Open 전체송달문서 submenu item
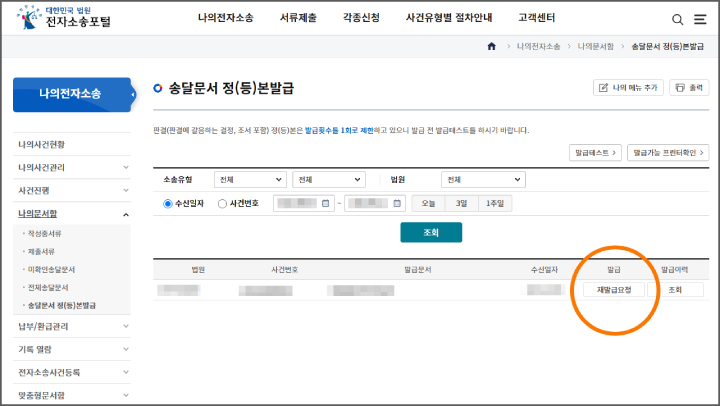 pyautogui.click(x=48, y=288)
